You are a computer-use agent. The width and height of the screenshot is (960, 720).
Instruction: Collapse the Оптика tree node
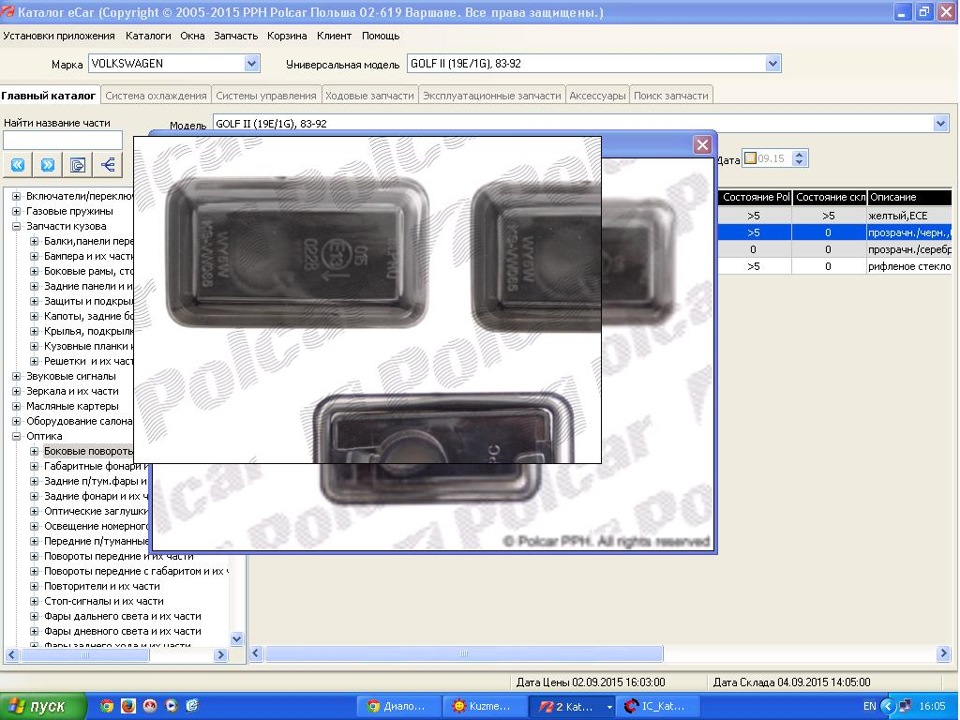[x=17, y=436]
